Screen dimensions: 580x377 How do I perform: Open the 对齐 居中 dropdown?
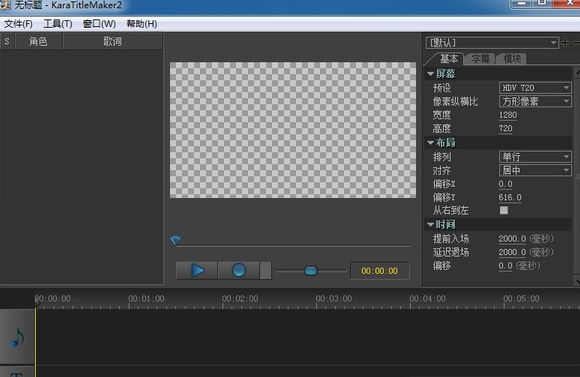tap(535, 170)
